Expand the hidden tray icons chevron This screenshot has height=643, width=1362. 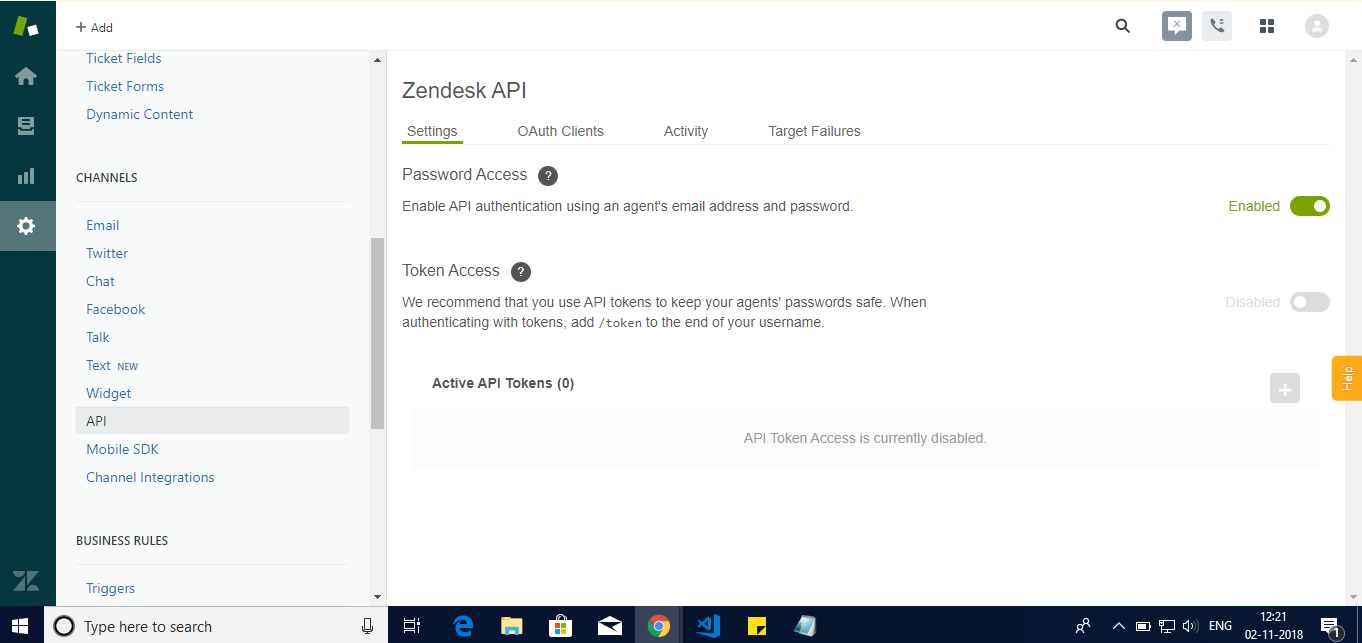1119,626
